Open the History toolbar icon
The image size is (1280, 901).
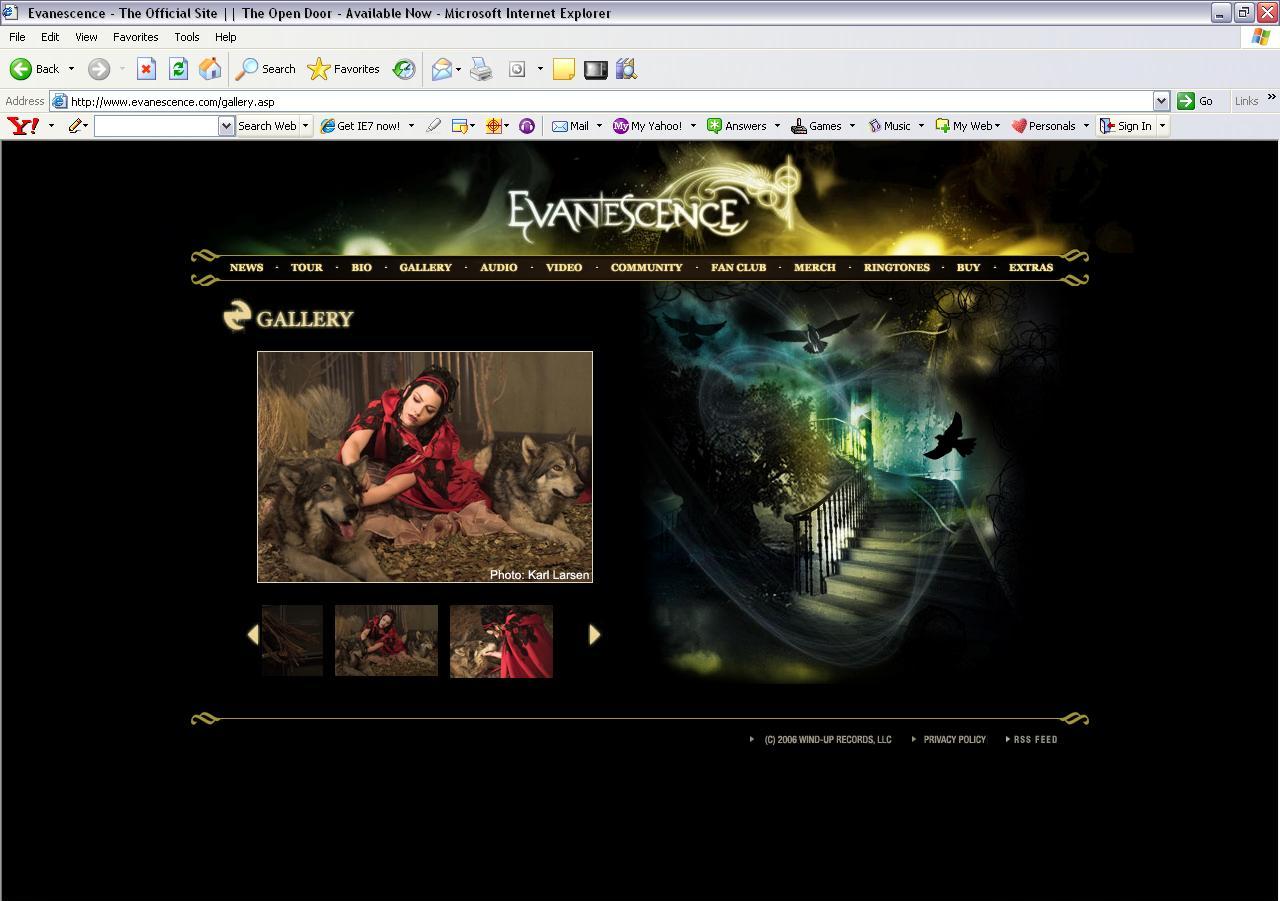click(404, 69)
